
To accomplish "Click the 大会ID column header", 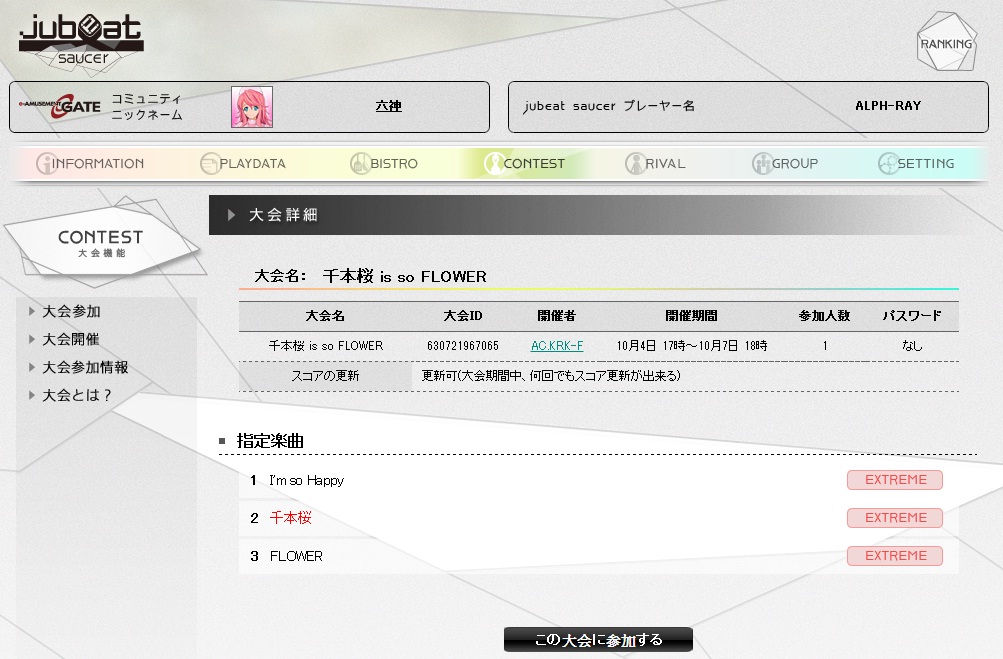I will click(x=462, y=315).
